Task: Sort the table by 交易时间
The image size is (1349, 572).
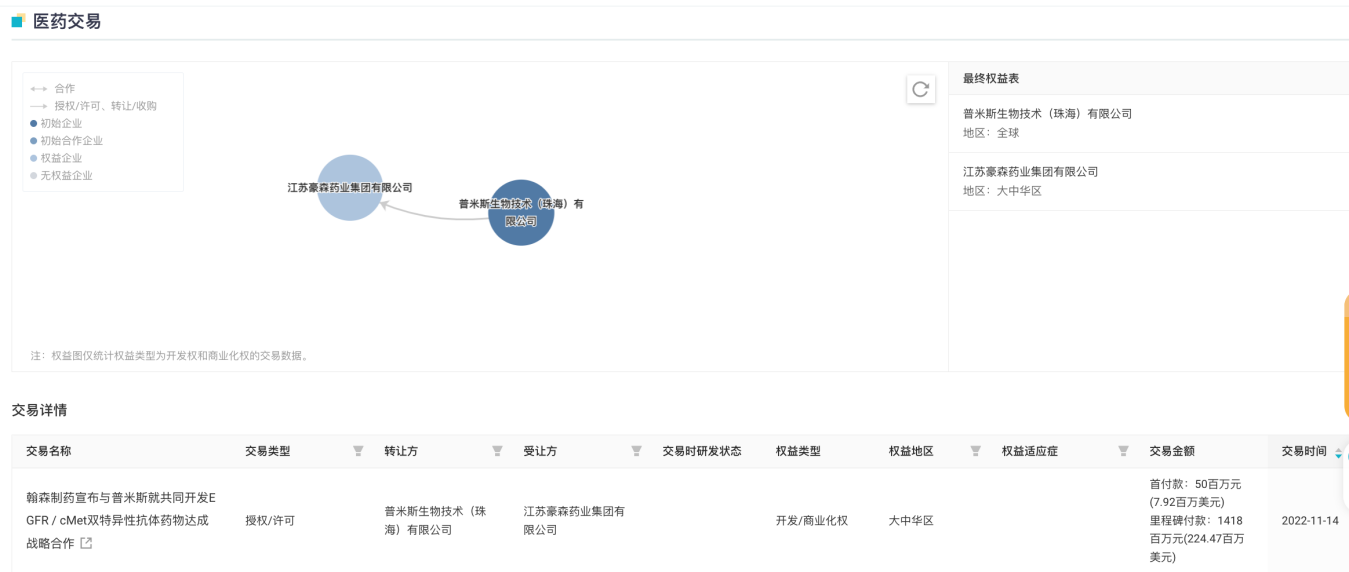Action: click(x=1338, y=452)
